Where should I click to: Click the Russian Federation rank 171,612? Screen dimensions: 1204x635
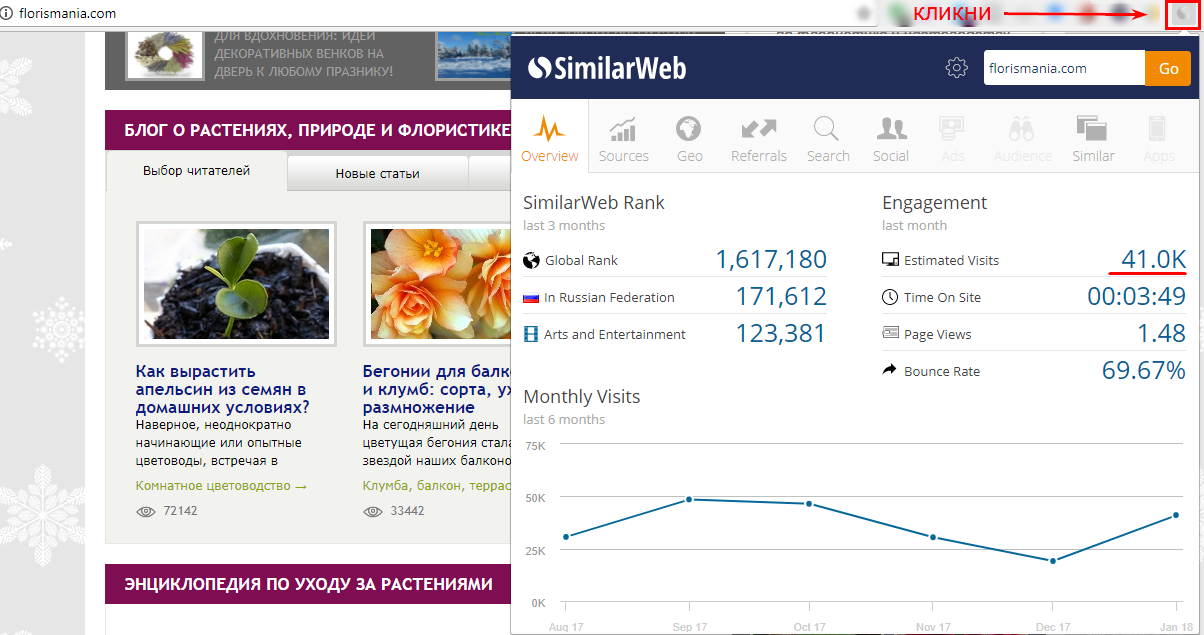pos(781,297)
